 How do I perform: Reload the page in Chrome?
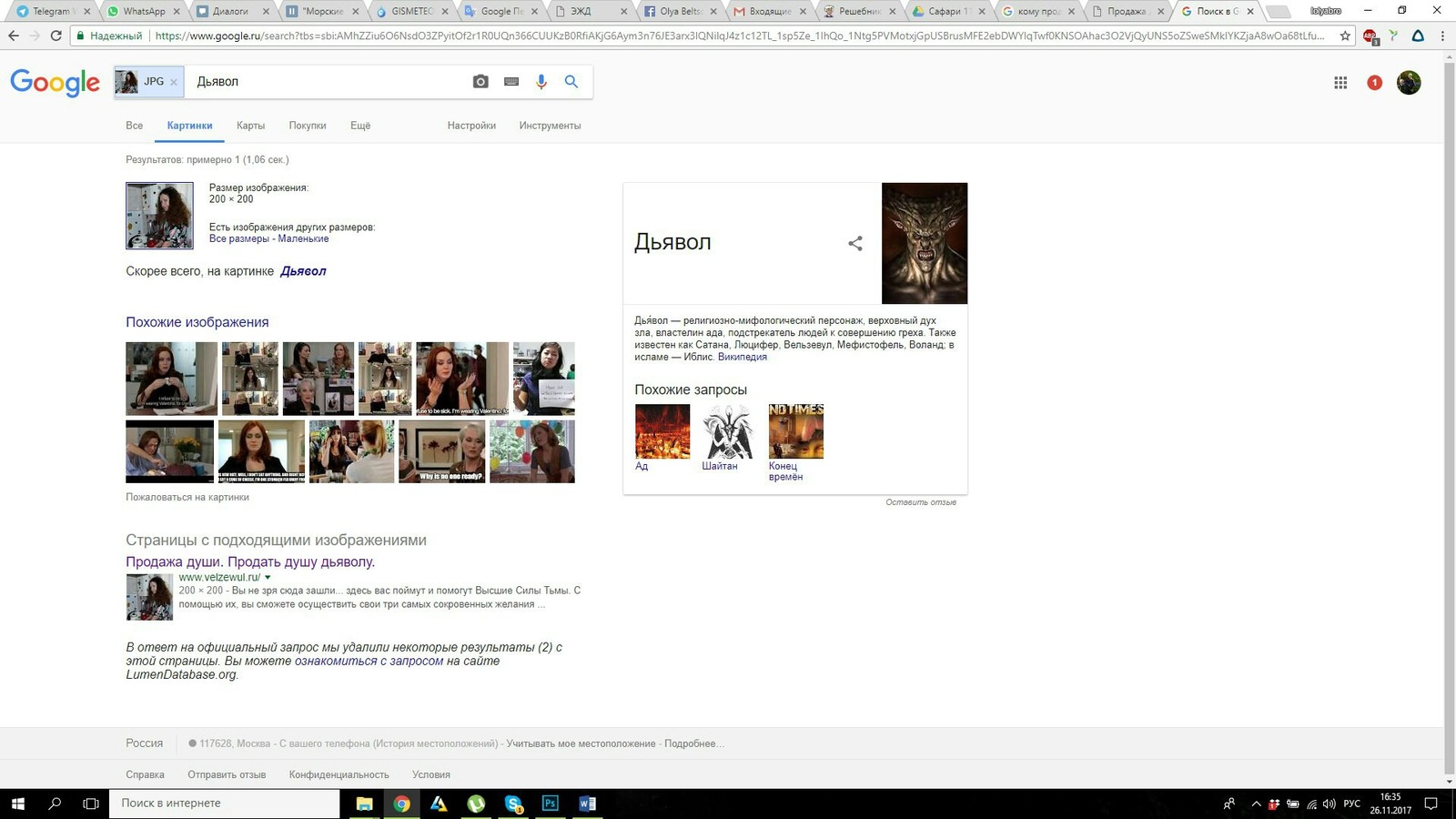[x=56, y=36]
